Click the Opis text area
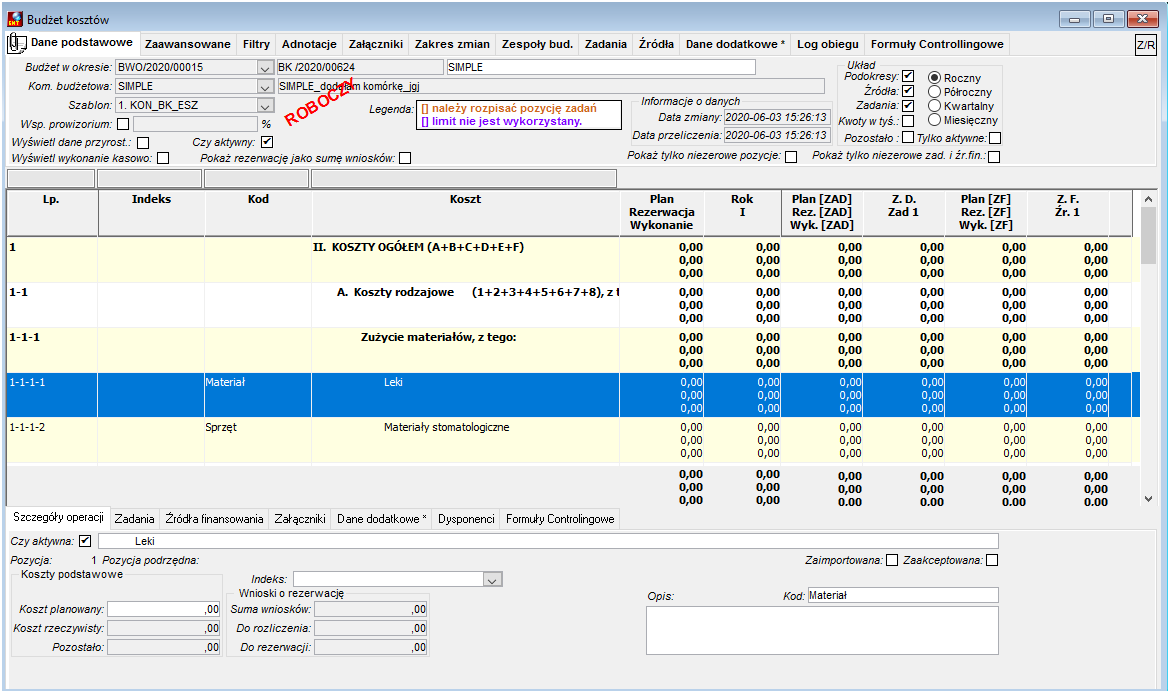This screenshot has width=1169, height=691. 822,631
